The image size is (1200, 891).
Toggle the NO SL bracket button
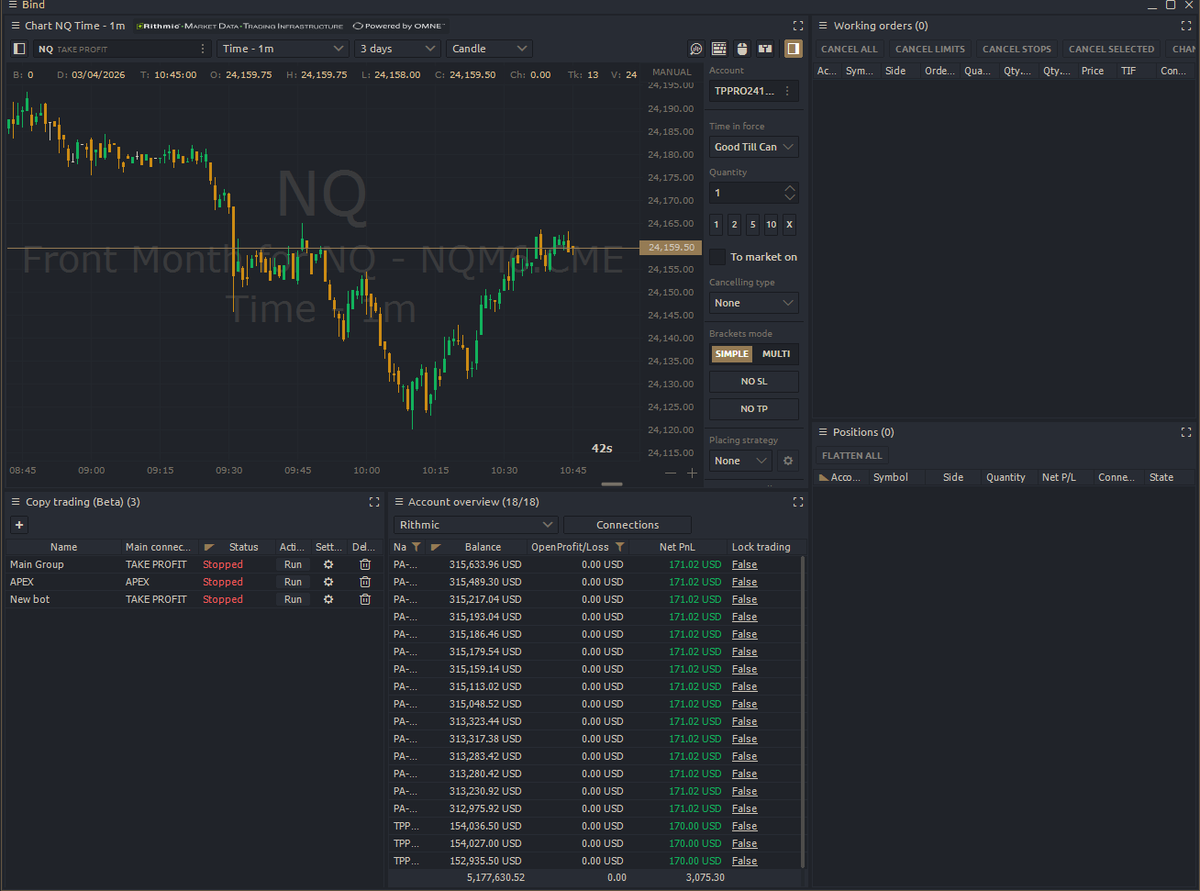point(754,381)
